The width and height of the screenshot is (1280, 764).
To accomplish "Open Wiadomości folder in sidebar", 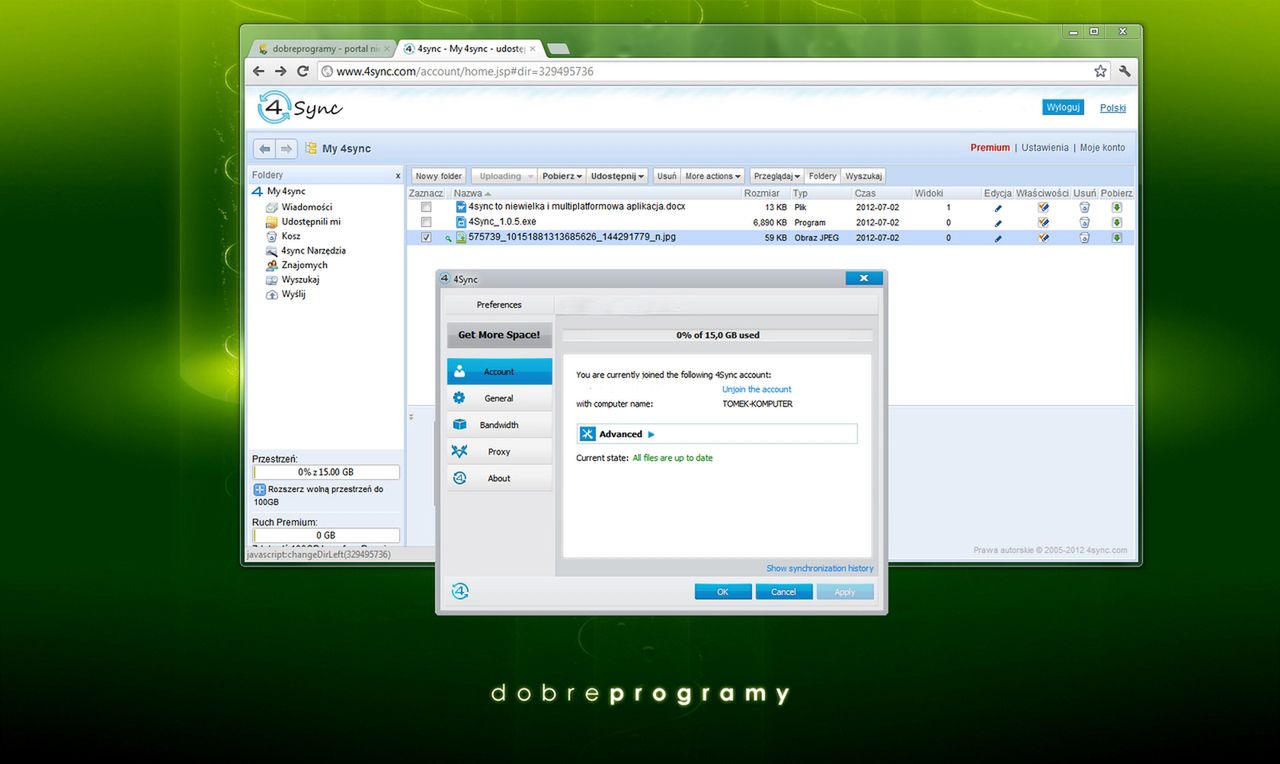I will coord(307,207).
